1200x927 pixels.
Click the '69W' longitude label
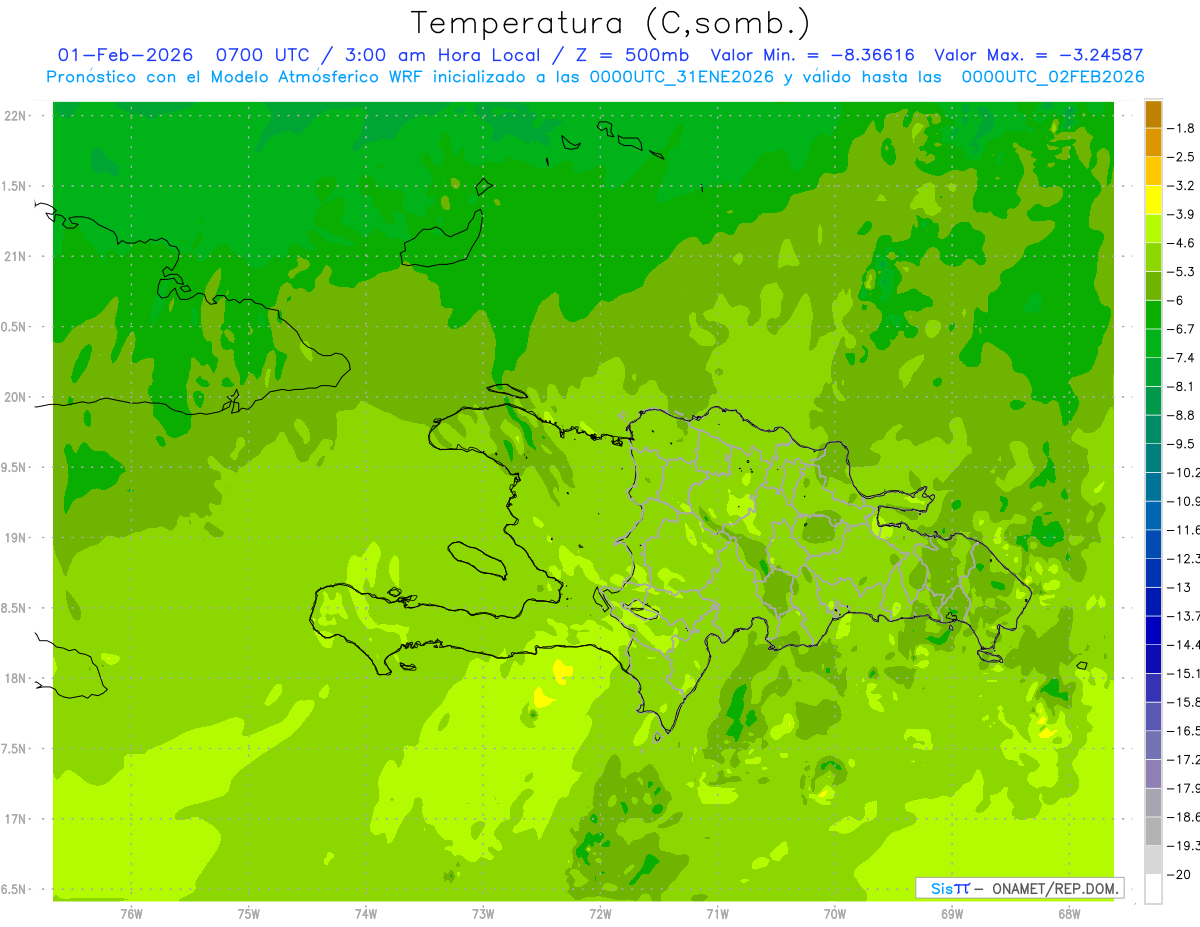tap(952, 914)
